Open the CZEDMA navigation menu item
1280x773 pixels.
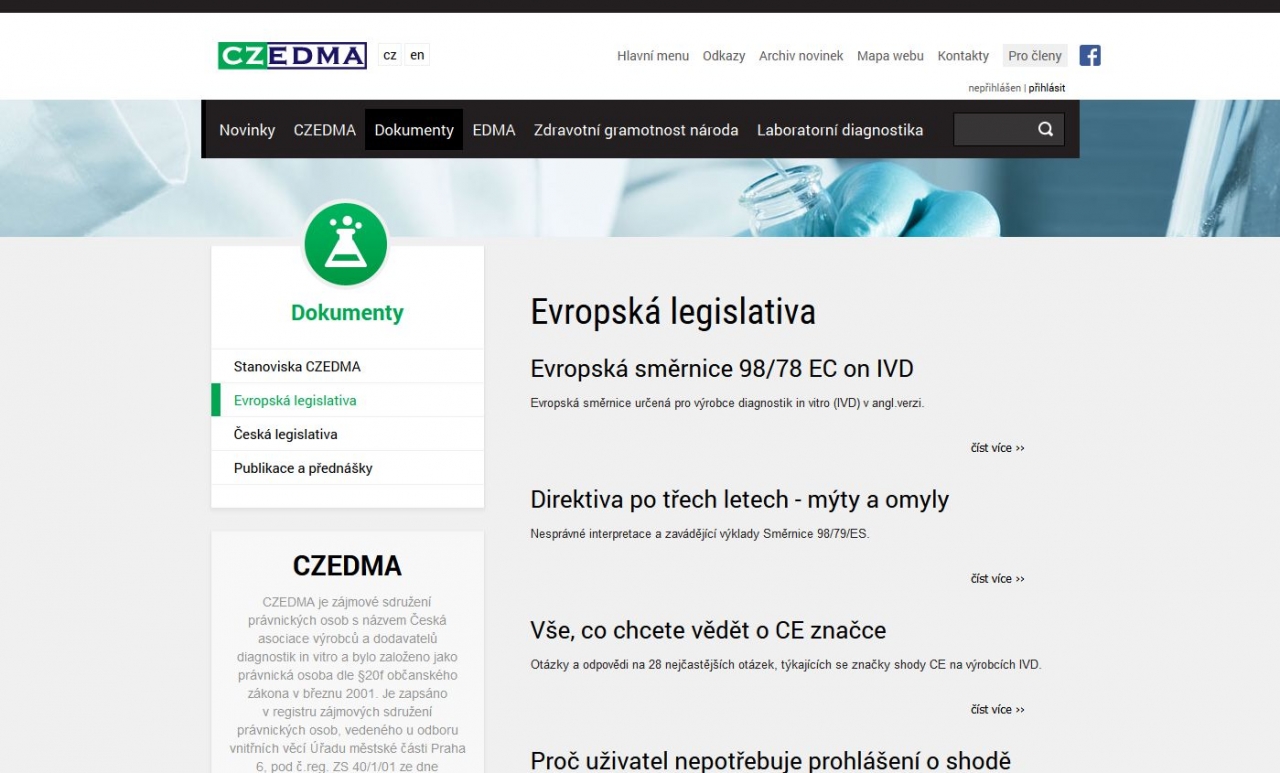pyautogui.click(x=324, y=130)
